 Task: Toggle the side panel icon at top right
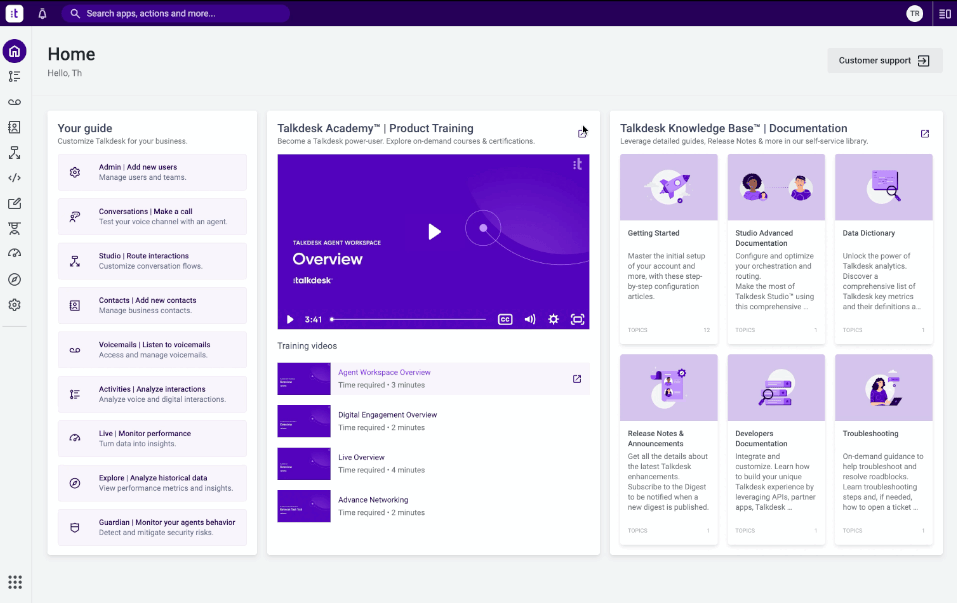tap(945, 13)
